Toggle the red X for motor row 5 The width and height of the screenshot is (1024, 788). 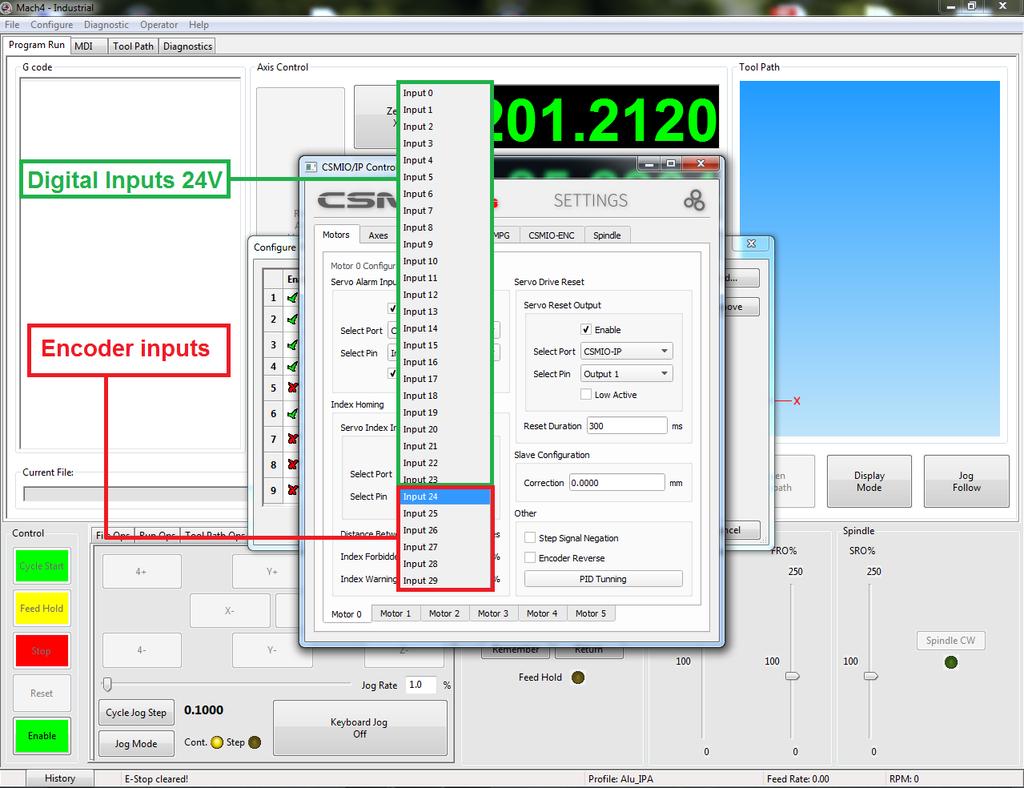coord(293,388)
